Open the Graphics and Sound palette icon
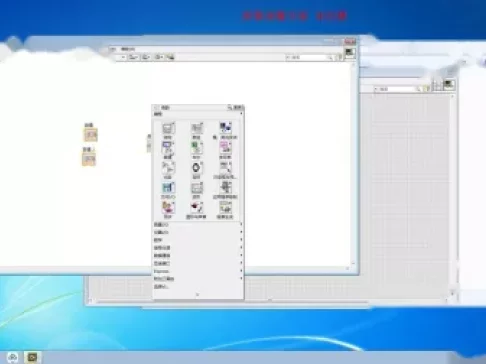The image size is (486, 364). 197,208
